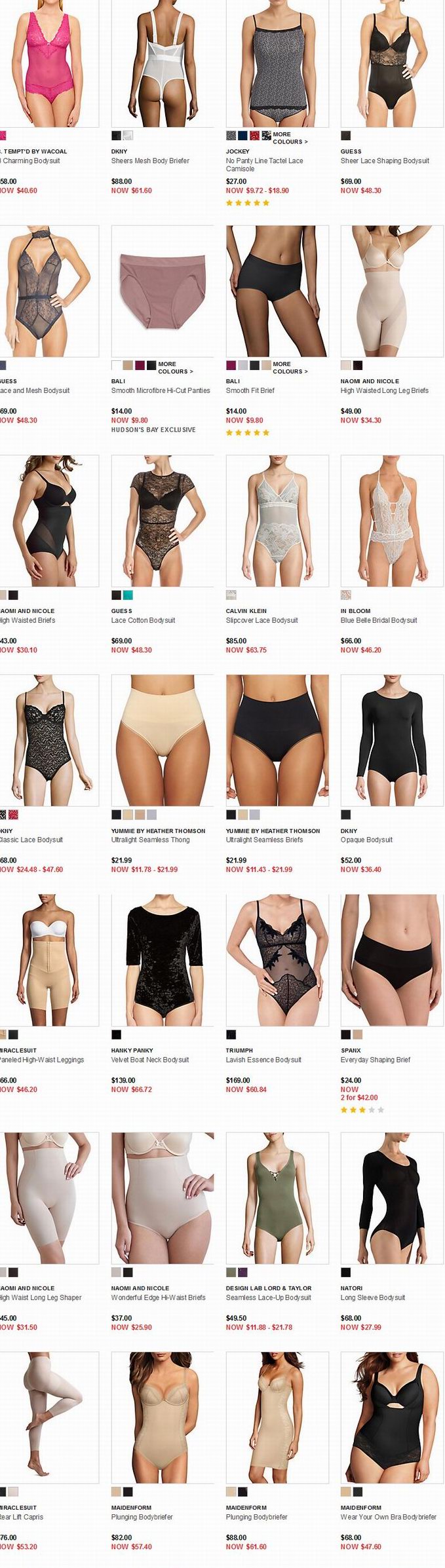
Task: Choose the purple swatch on the Design Lab bodysuit
Action: [242, 1272]
